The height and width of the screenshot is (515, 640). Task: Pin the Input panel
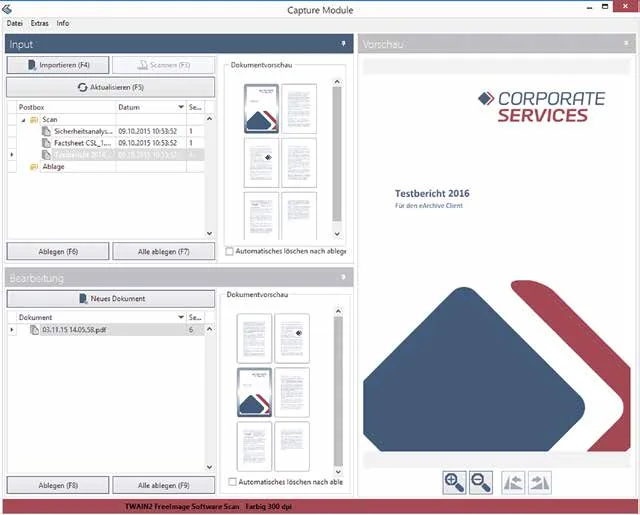343,44
